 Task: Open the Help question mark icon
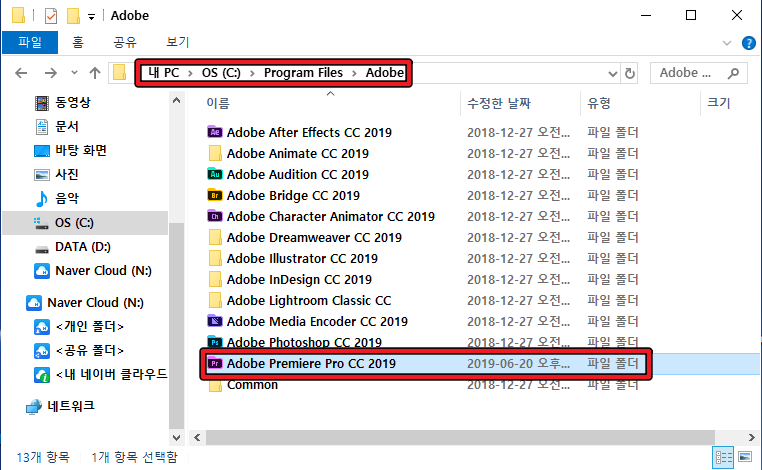[x=748, y=43]
